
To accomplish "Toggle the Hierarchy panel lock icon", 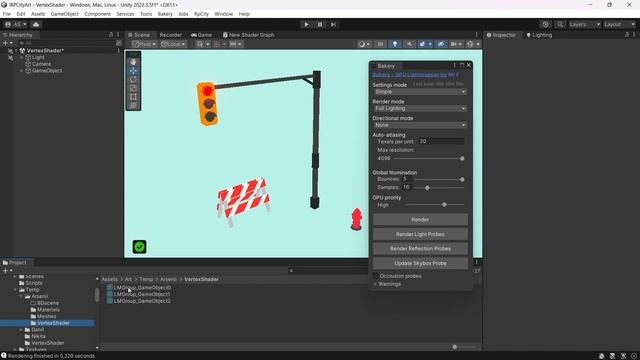I will 111,35.
